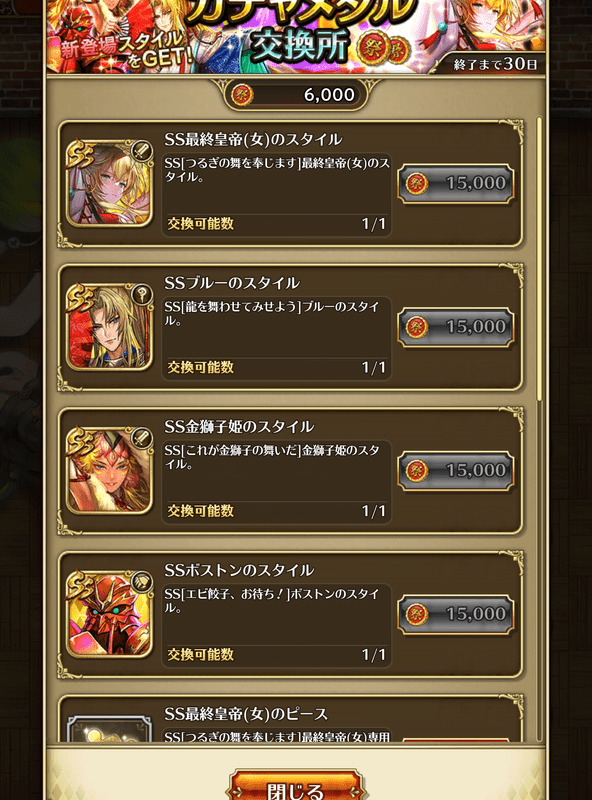Tap the 交換可能数 1/1 row for ボストン
This screenshot has height=800, width=592.
click(x=276, y=655)
